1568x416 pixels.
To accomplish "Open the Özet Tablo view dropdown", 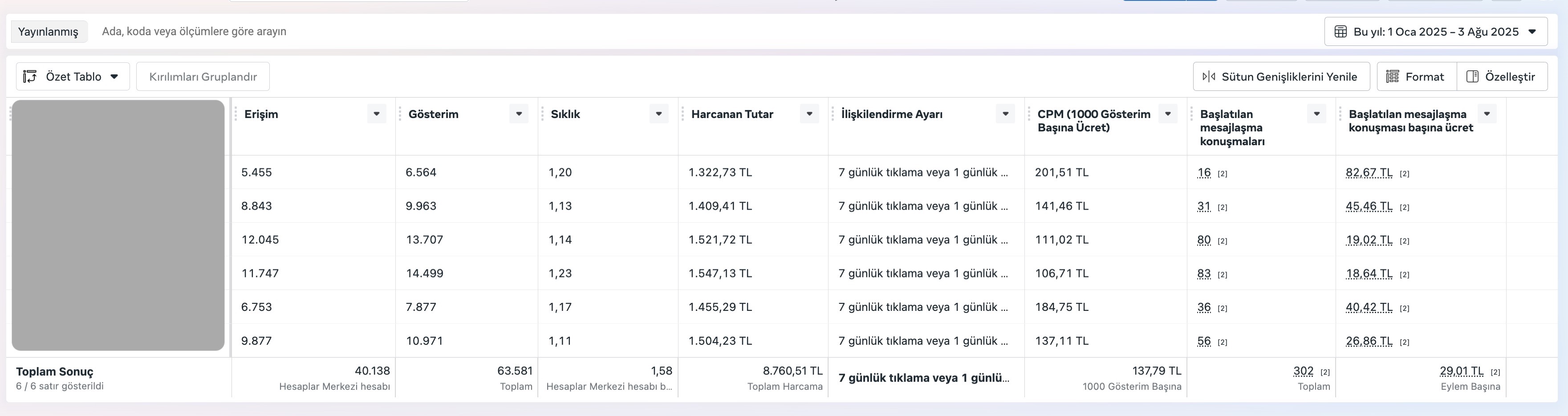I will point(73,77).
